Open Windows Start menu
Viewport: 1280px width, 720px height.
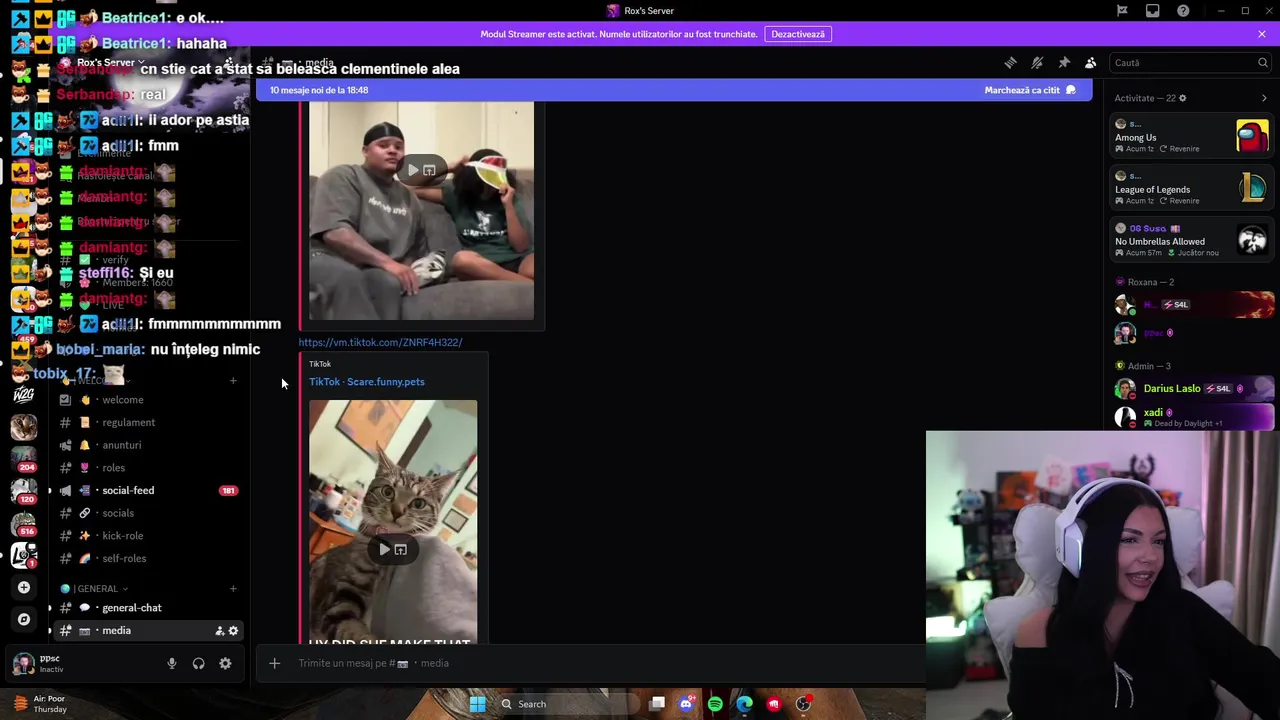477,704
